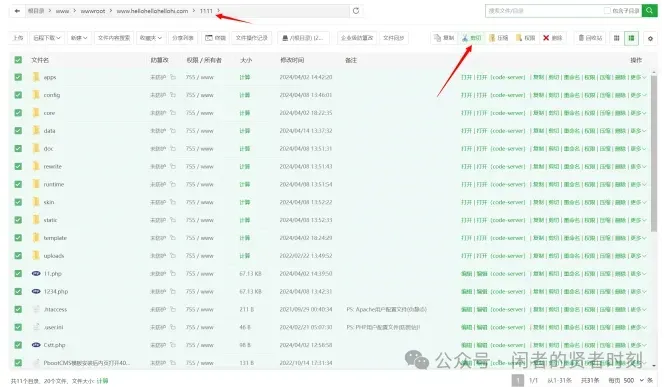Uncheck the Catt.php file checkbox
Image resolution: width=664 pixels, height=387 pixels.
pos(18,345)
